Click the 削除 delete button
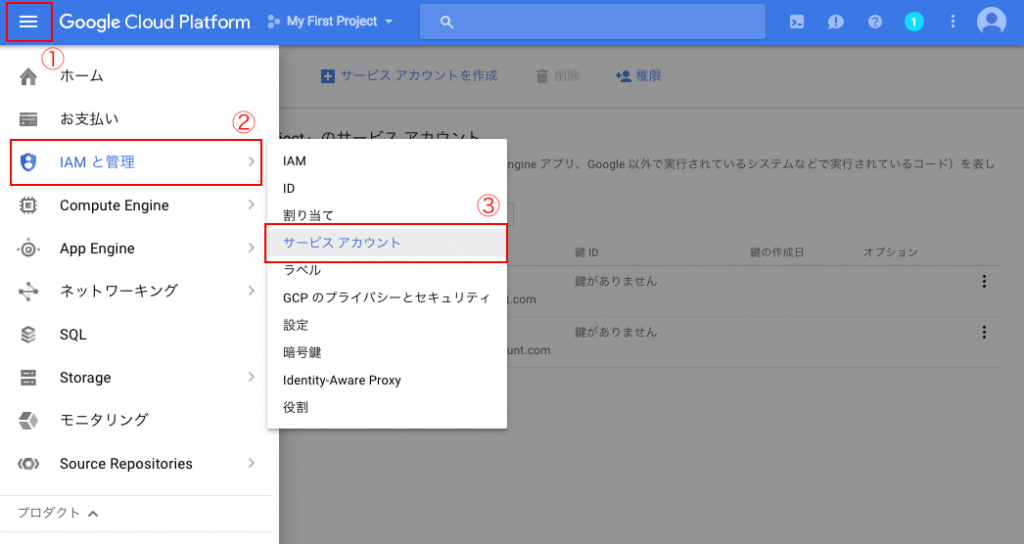 (558, 76)
